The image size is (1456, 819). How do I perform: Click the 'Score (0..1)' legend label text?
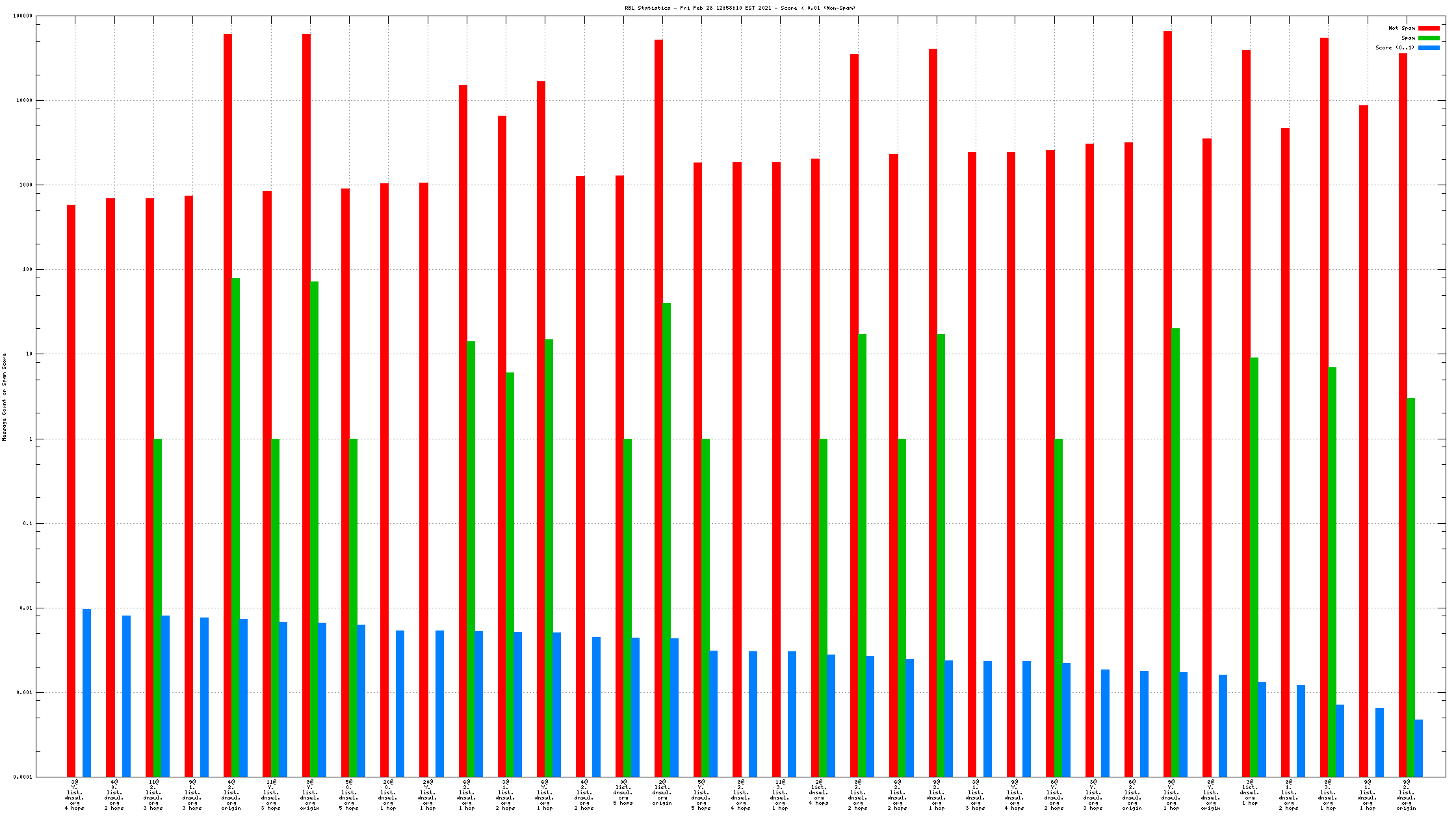(1394, 47)
